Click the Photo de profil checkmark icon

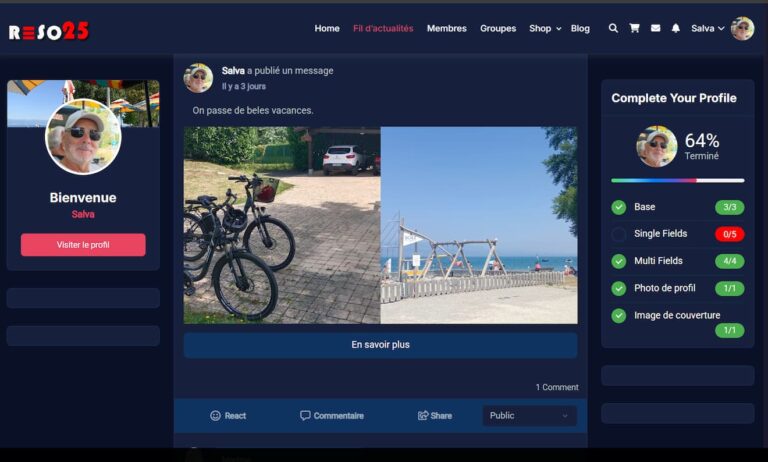click(619, 289)
